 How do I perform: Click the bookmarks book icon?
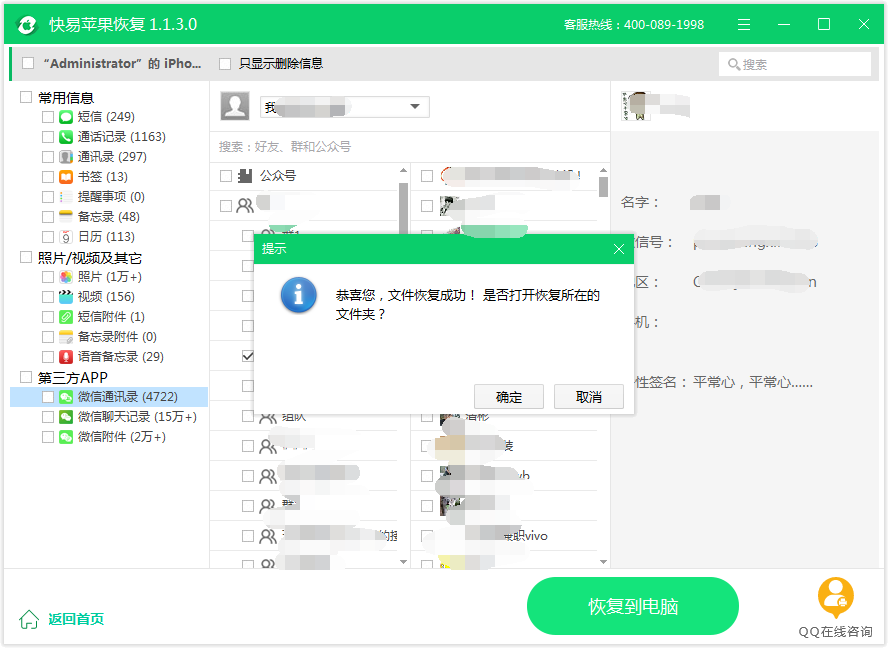tap(66, 177)
